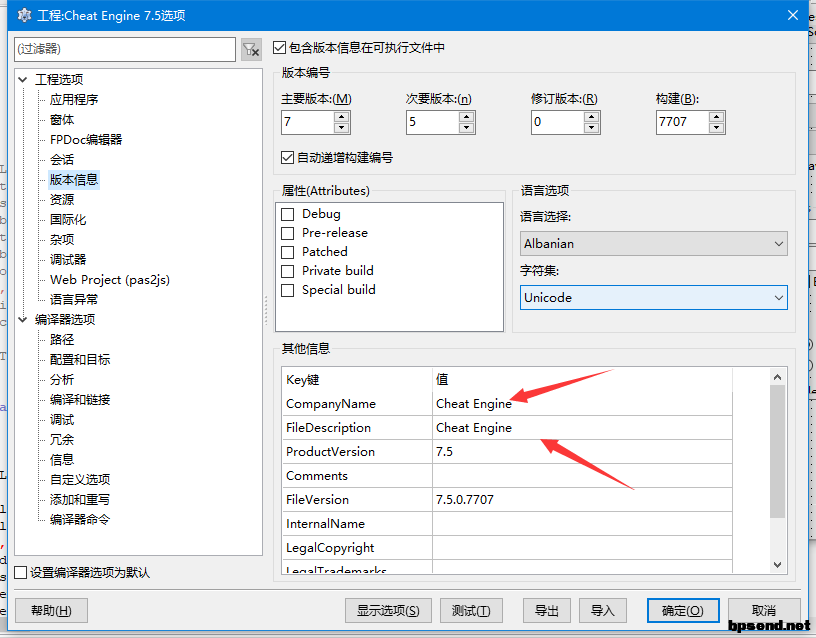The height and width of the screenshot is (638, 816).
Task: Increase the major version number
Action: pyautogui.click(x=341, y=117)
